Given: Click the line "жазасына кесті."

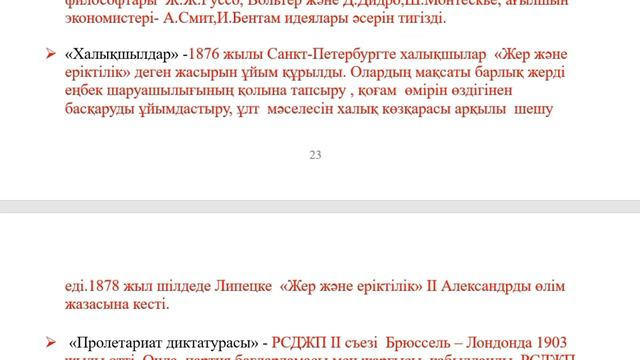Looking at the screenshot, I should click(117, 304).
